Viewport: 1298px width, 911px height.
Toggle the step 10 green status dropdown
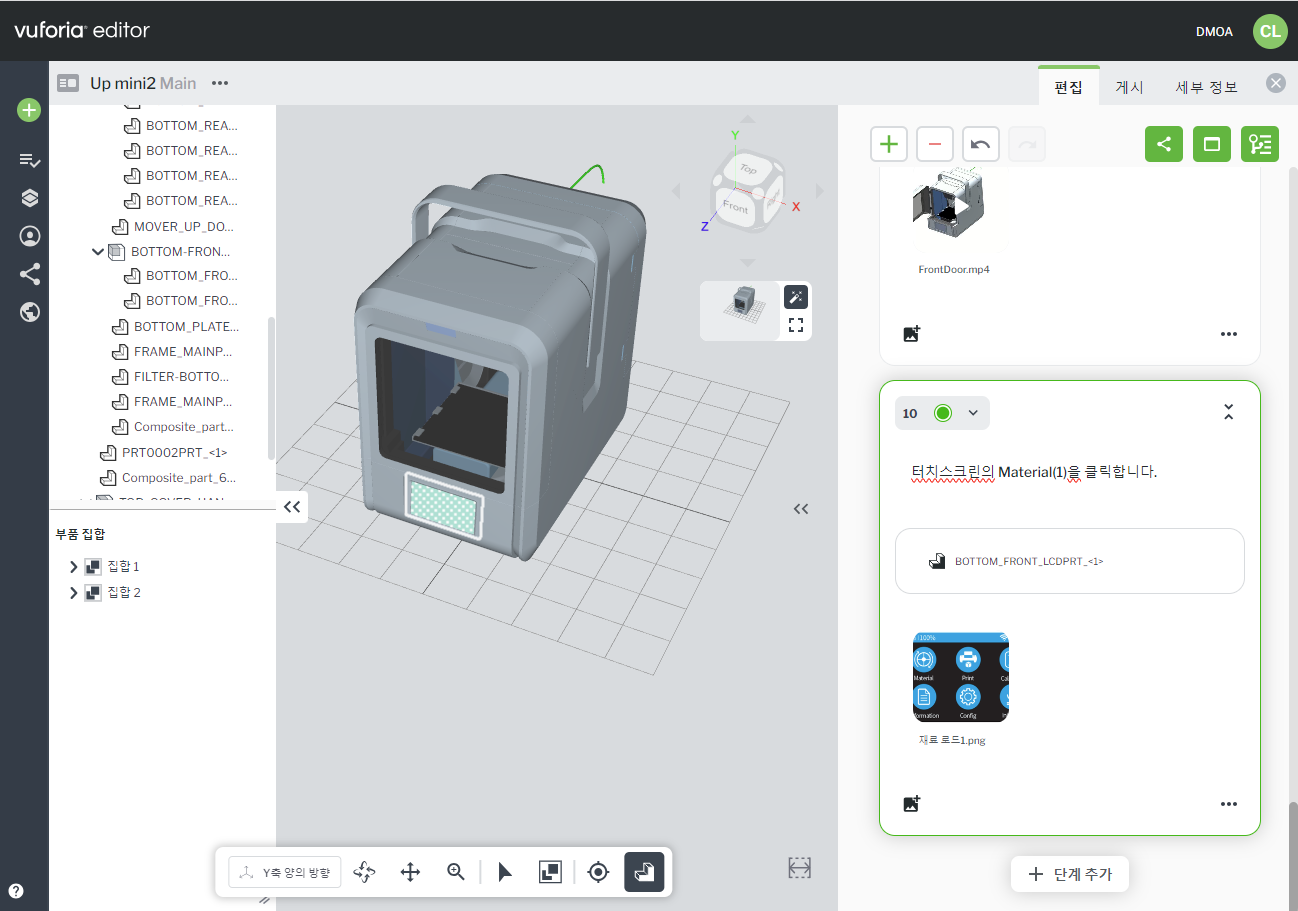click(972, 413)
